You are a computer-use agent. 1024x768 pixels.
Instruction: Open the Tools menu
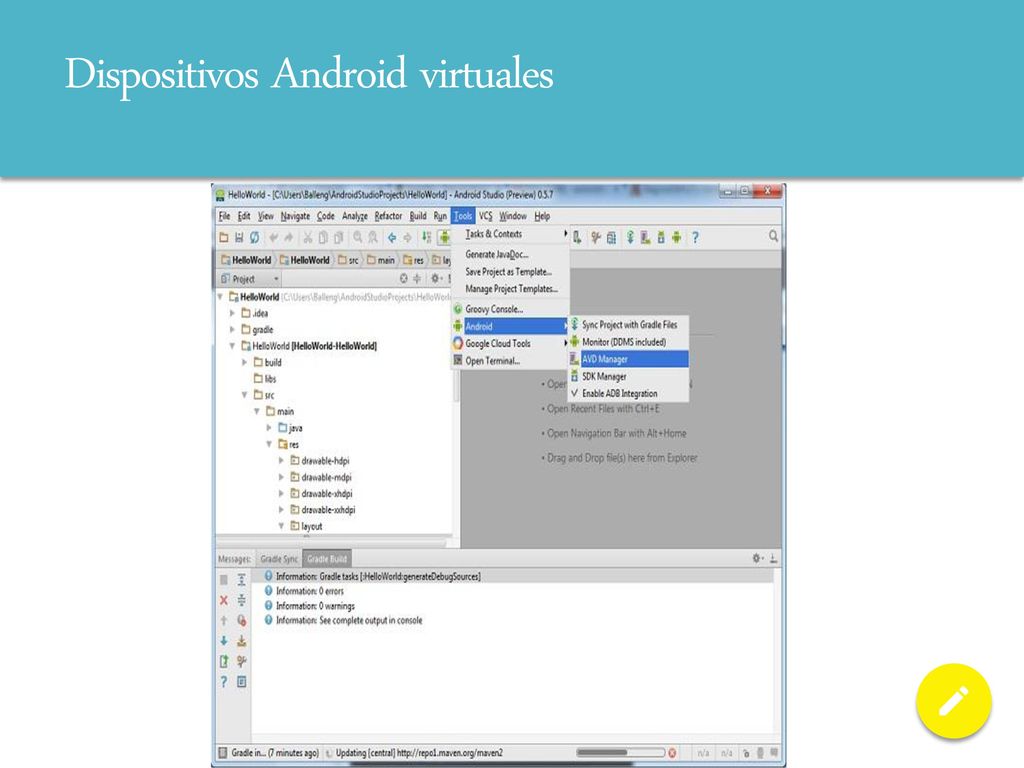[x=463, y=216]
